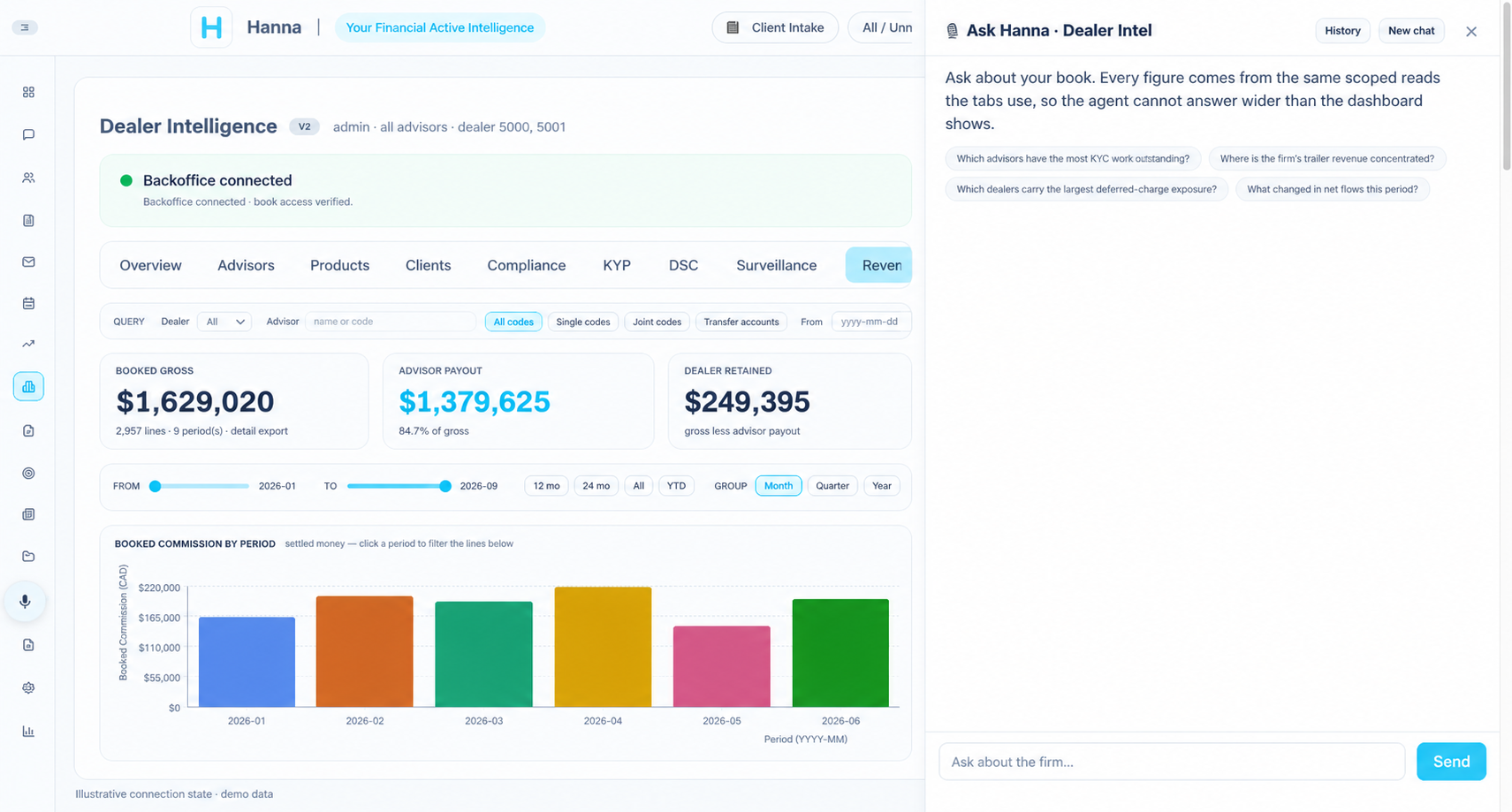Switch to the DSC tab

point(683,265)
